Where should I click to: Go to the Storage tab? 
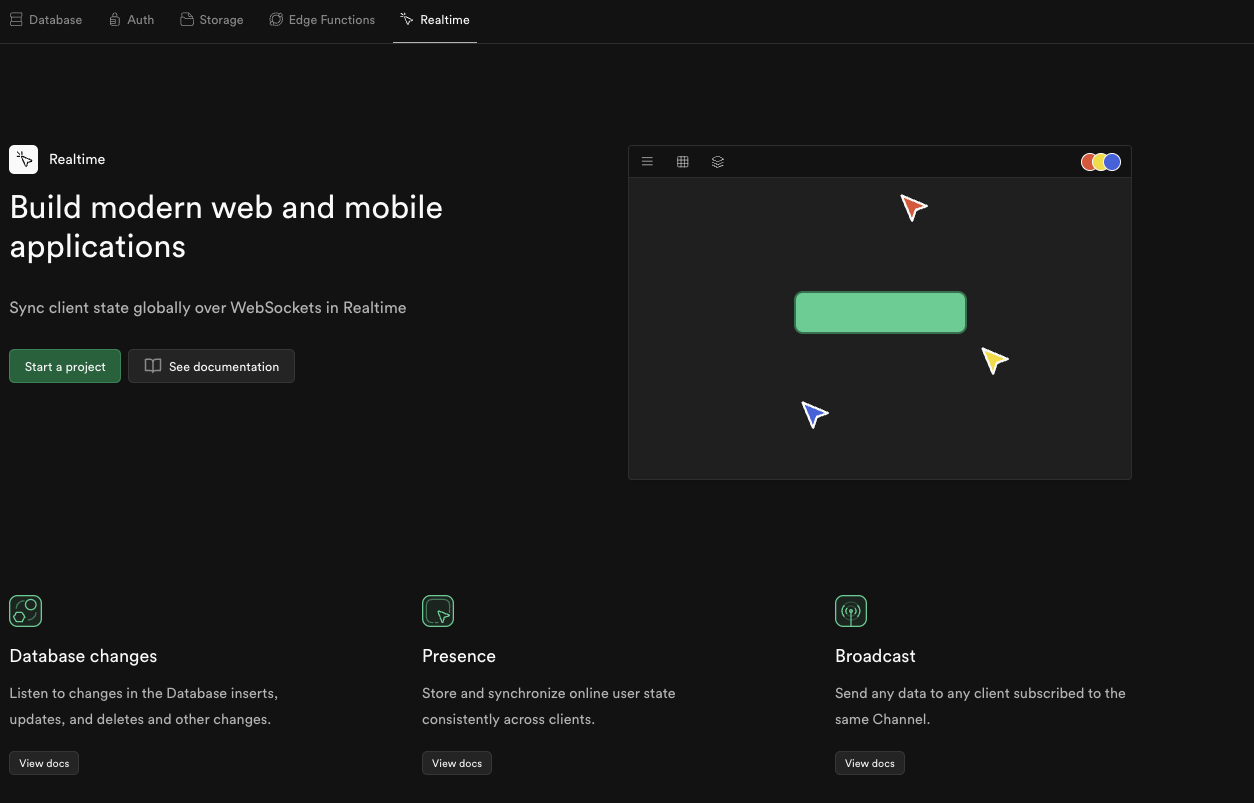(x=212, y=20)
